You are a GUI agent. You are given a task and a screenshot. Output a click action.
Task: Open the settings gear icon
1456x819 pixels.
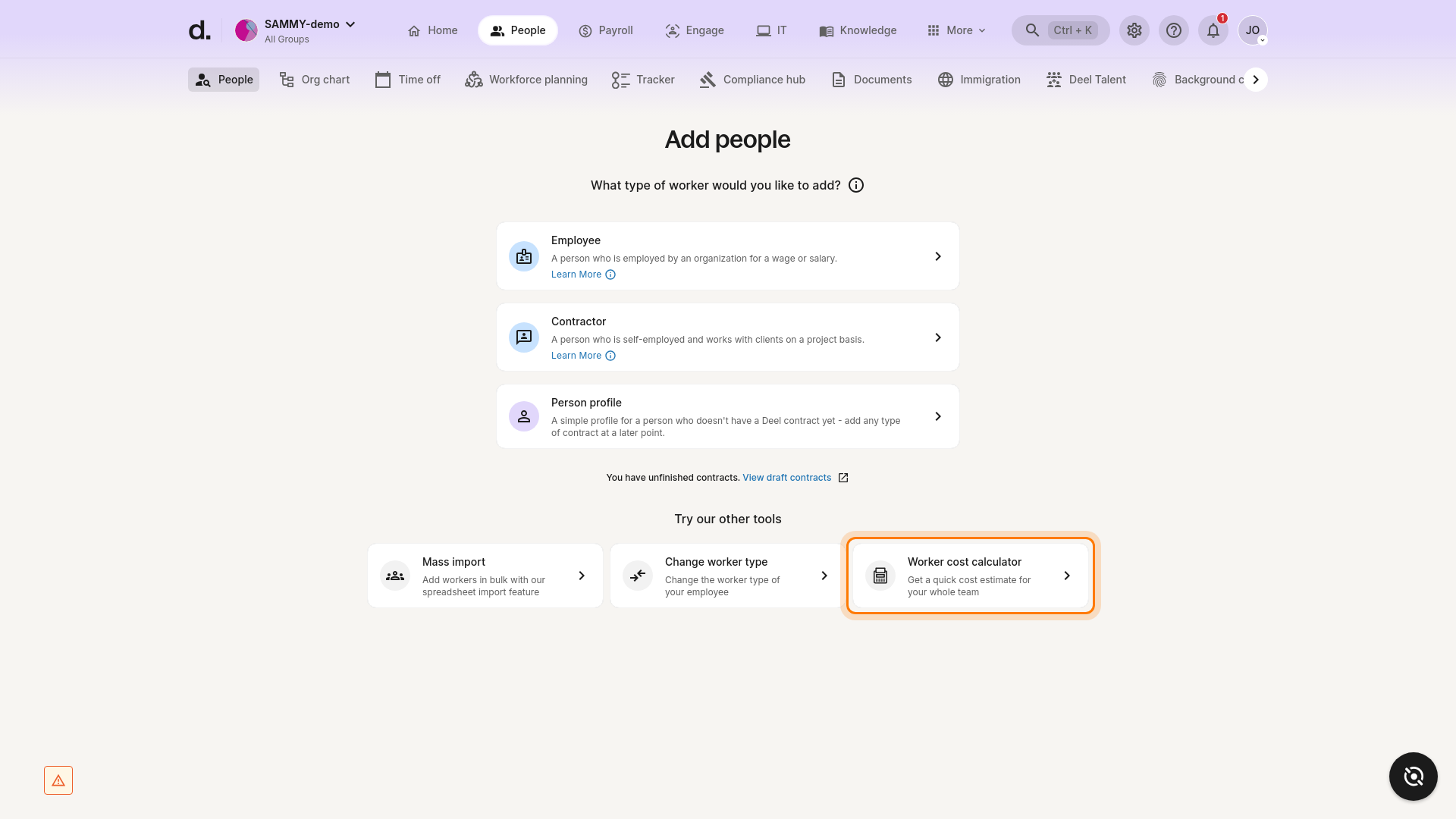[x=1134, y=30]
